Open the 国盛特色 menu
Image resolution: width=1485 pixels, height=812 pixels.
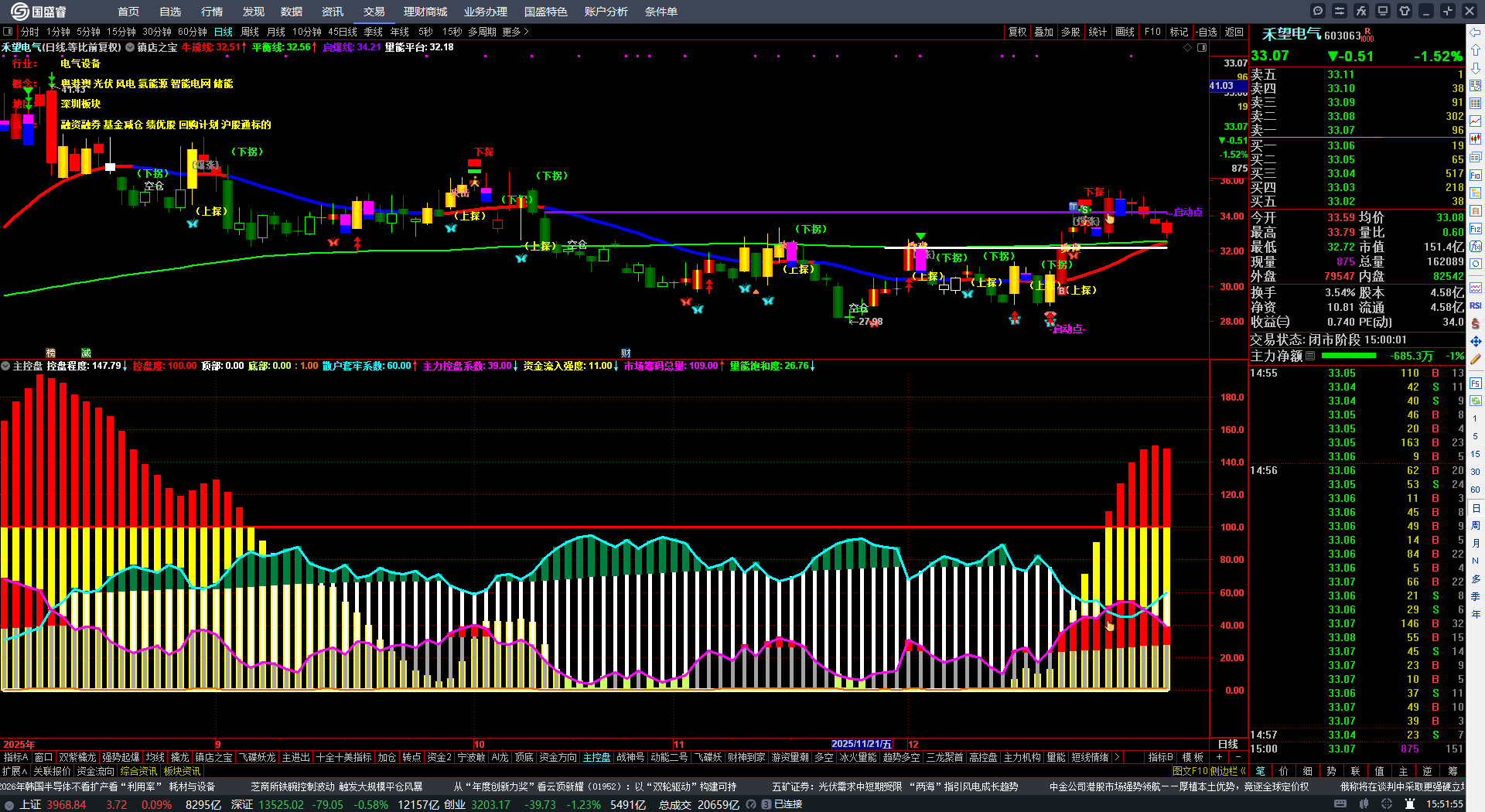click(545, 12)
